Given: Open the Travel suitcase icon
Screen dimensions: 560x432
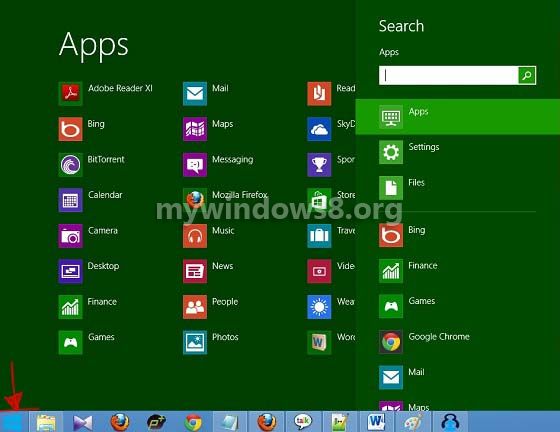Looking at the screenshot, I should pos(319,236).
